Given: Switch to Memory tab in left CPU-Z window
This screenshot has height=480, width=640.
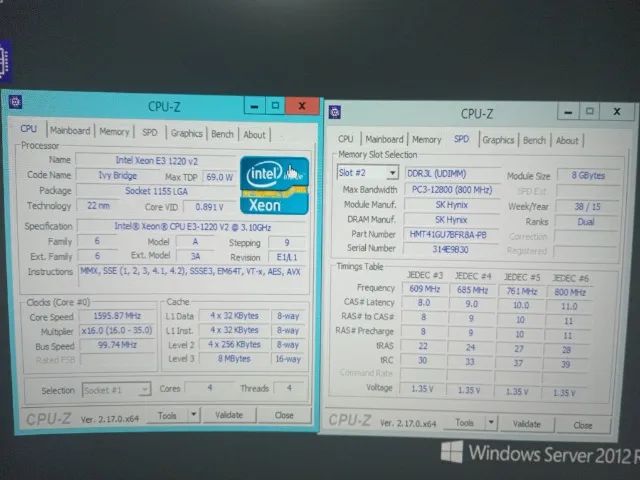Looking at the screenshot, I should [x=114, y=132].
